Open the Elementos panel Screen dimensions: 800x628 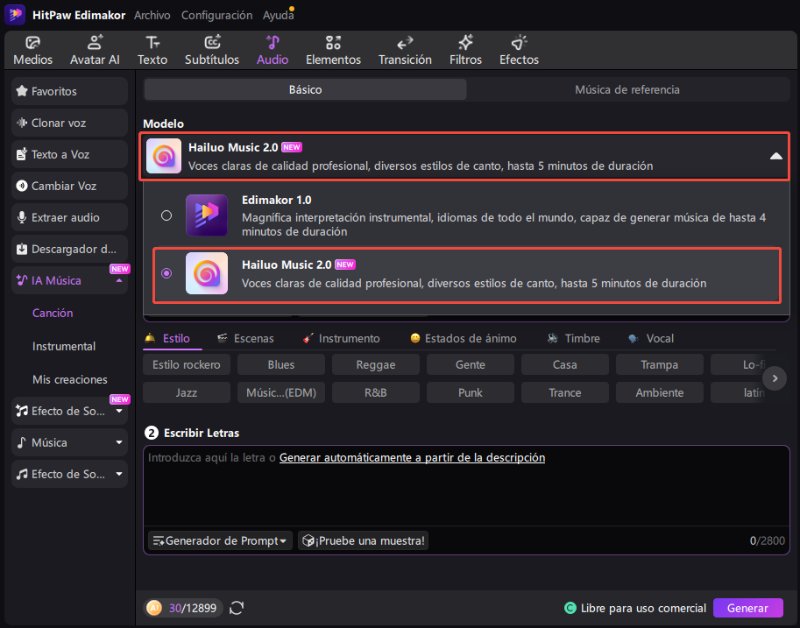tap(333, 50)
